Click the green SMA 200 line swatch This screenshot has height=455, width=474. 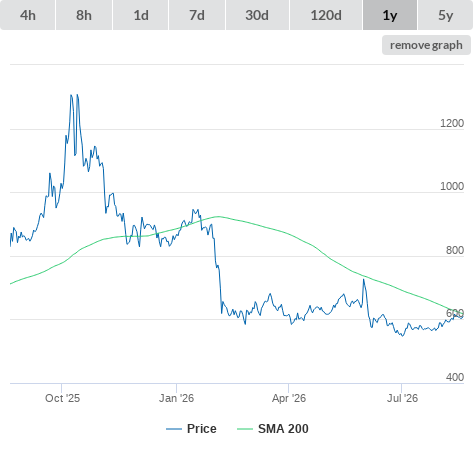tap(245, 429)
